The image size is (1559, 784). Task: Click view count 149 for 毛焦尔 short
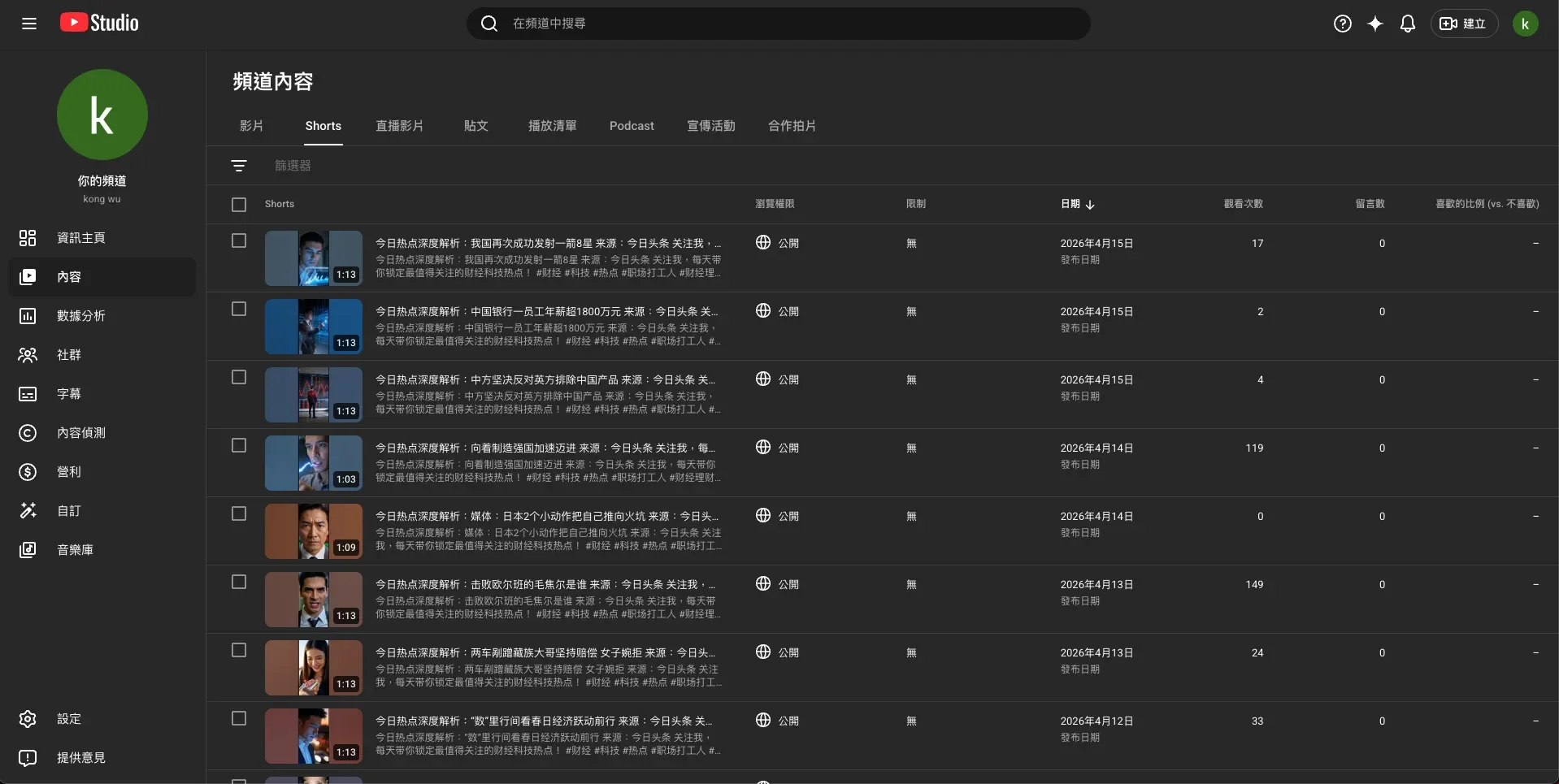(x=1254, y=584)
